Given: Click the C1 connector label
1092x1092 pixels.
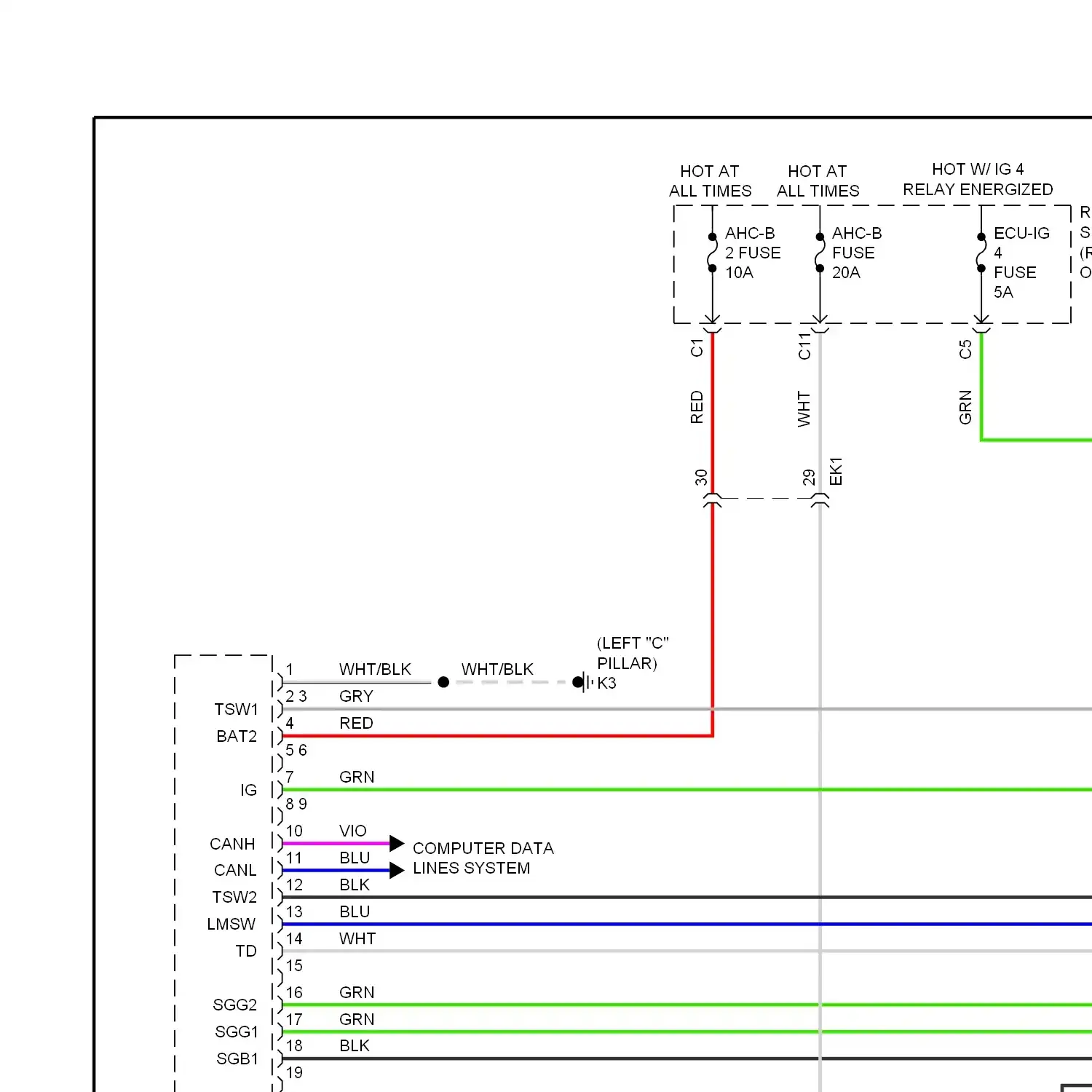Looking at the screenshot, I should (697, 348).
